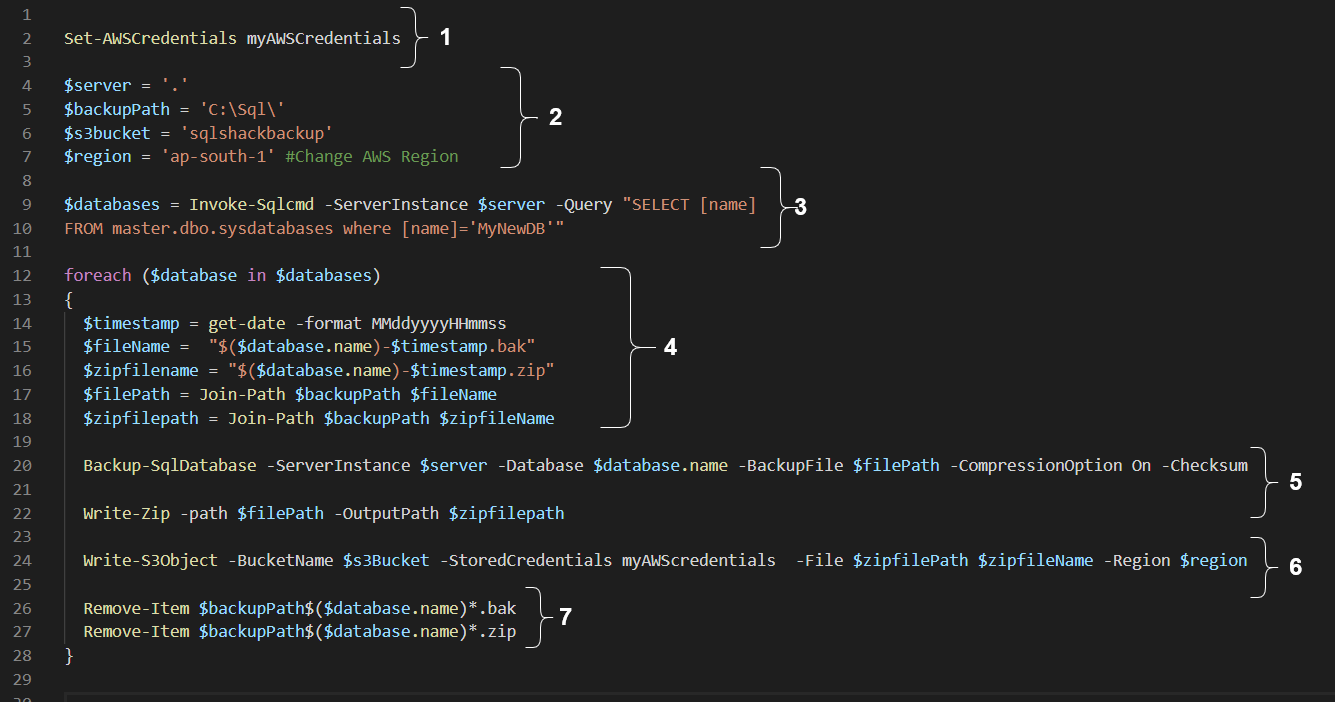Click the -BackupFile parameter
This screenshot has height=702, width=1335.
(790, 465)
